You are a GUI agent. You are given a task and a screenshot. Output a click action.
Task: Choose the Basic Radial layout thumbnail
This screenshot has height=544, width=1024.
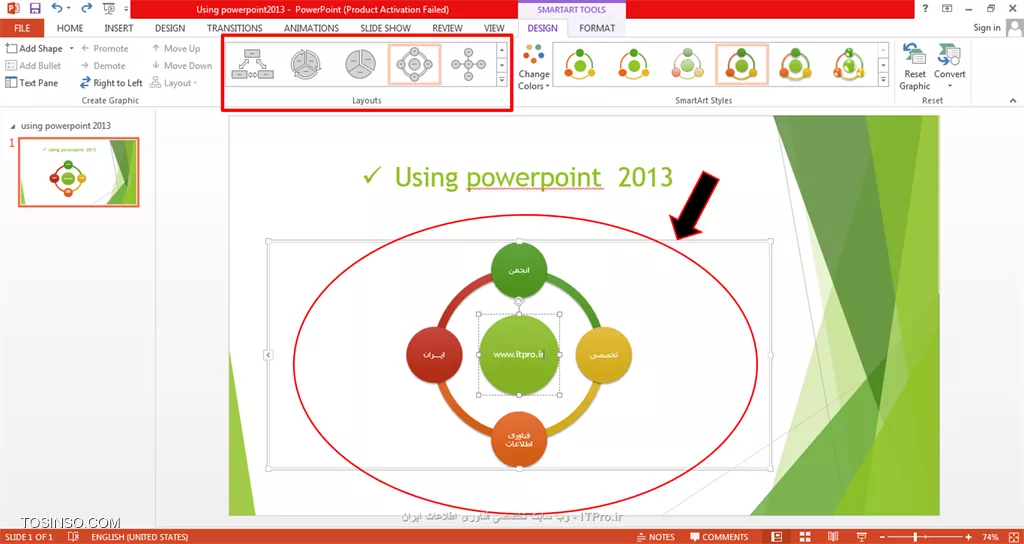coord(468,65)
